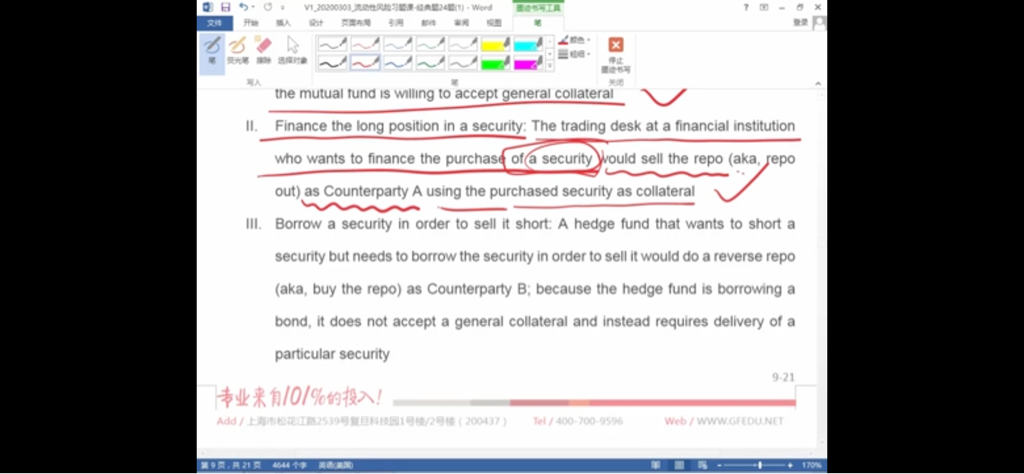The image size is (1024, 474).
Task: Click the zoom slider handle
Action: coord(760,466)
